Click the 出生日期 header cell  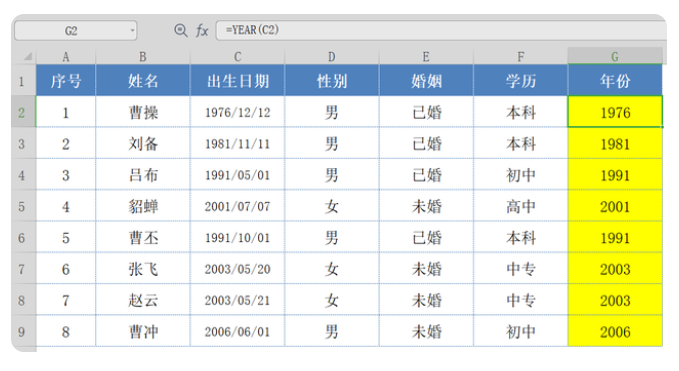tap(237, 81)
